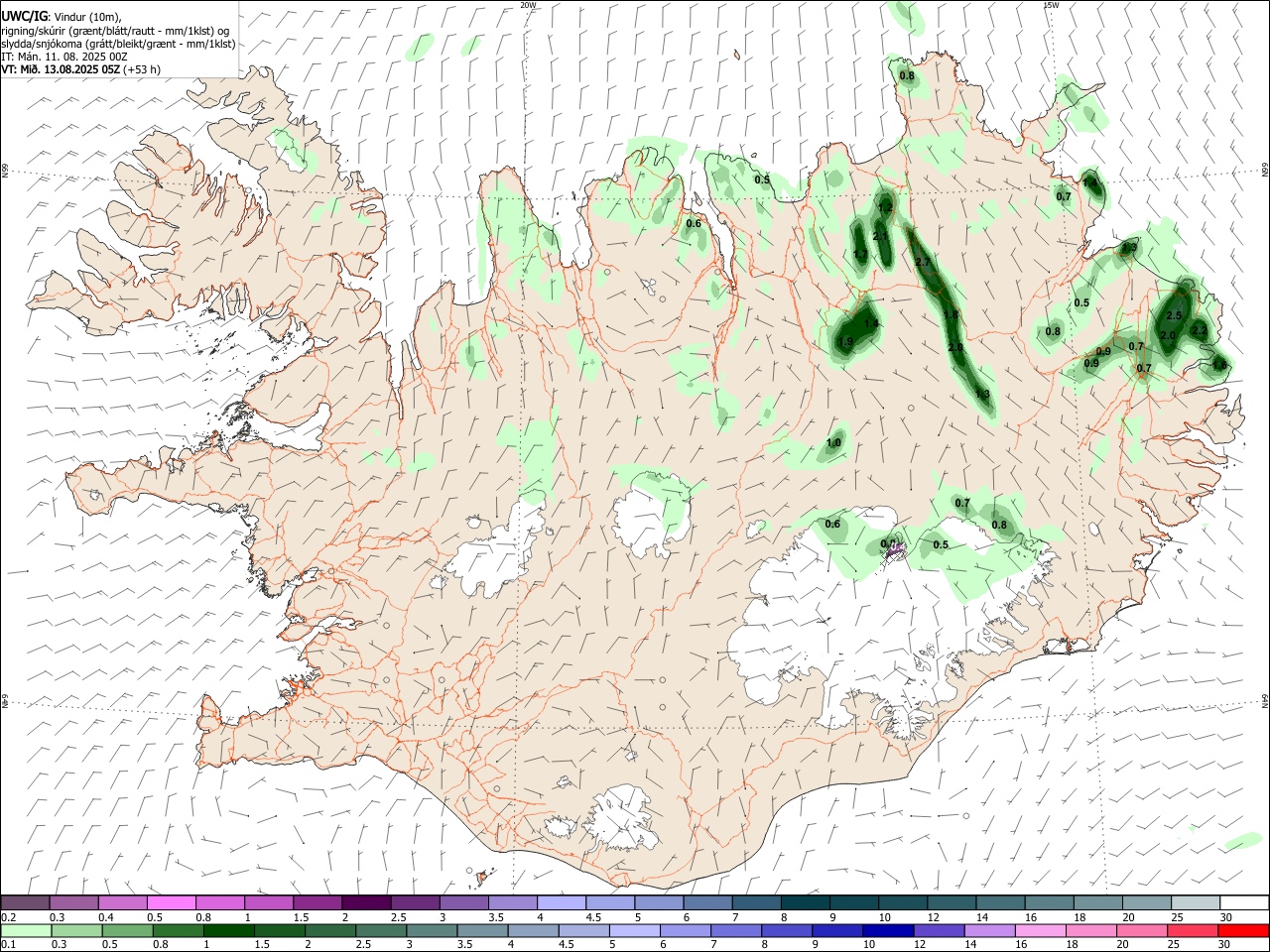
Task: Pick the dark teal 9–10 swatch in top legend row
Action: click(854, 902)
